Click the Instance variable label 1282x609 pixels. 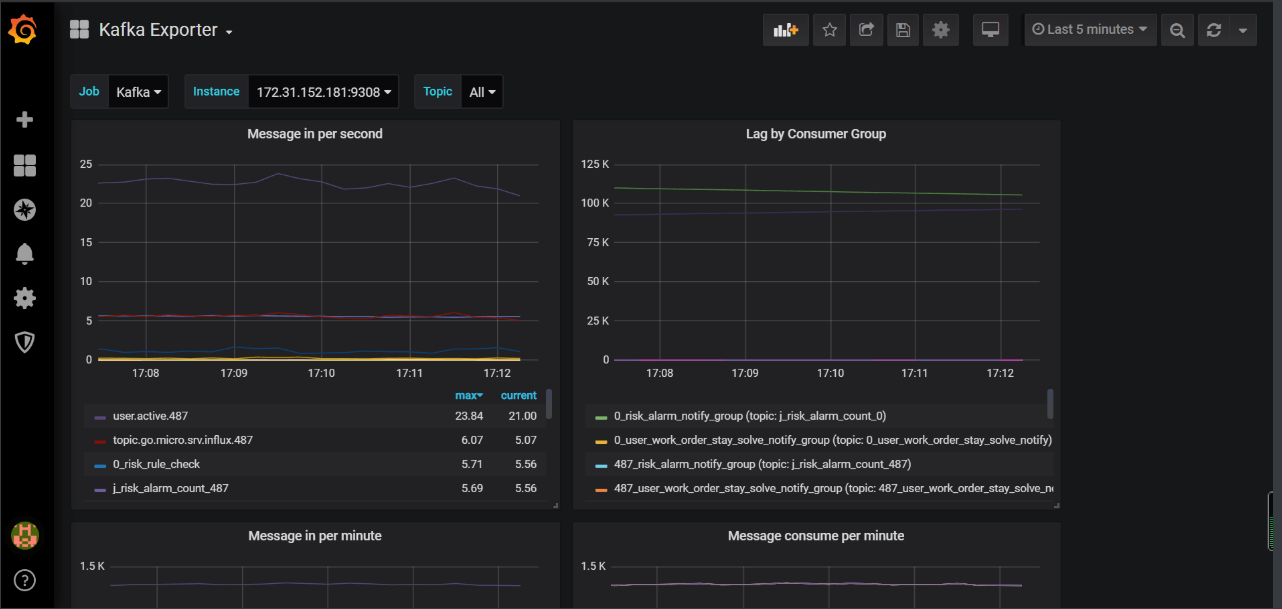point(216,92)
